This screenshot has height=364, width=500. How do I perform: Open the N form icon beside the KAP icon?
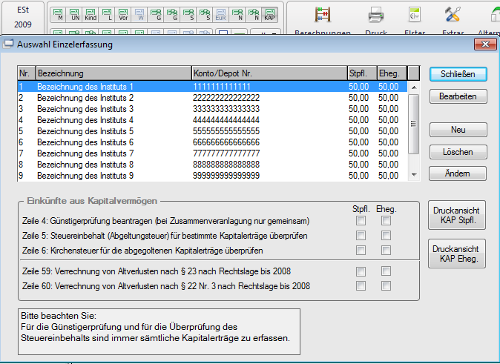tap(253, 15)
